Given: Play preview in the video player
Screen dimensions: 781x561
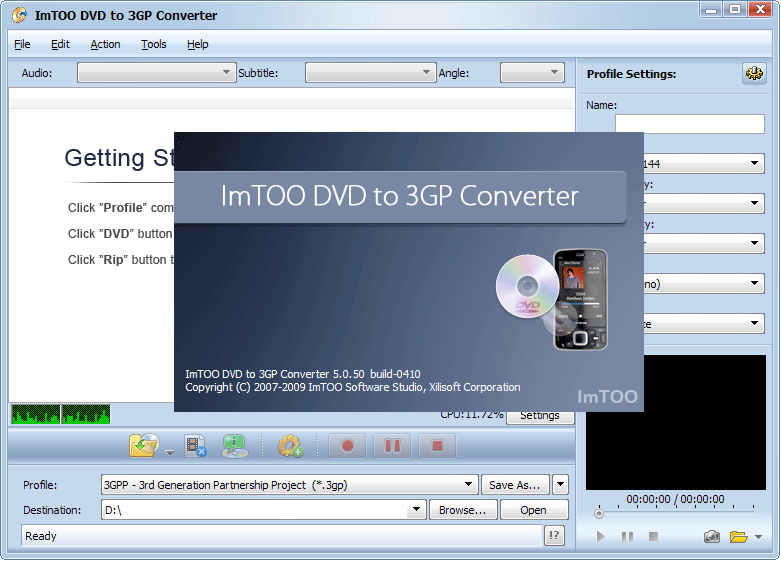Looking at the screenshot, I should pos(601,537).
